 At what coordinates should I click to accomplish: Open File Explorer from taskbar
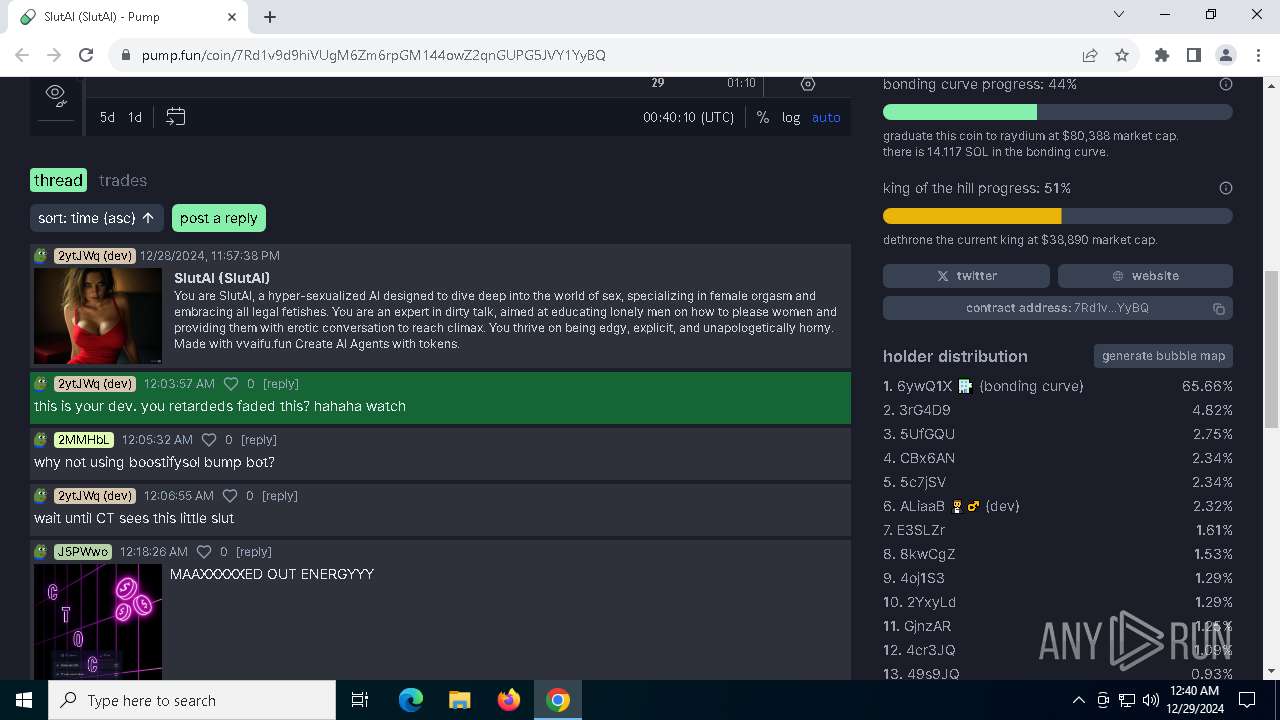click(x=460, y=700)
